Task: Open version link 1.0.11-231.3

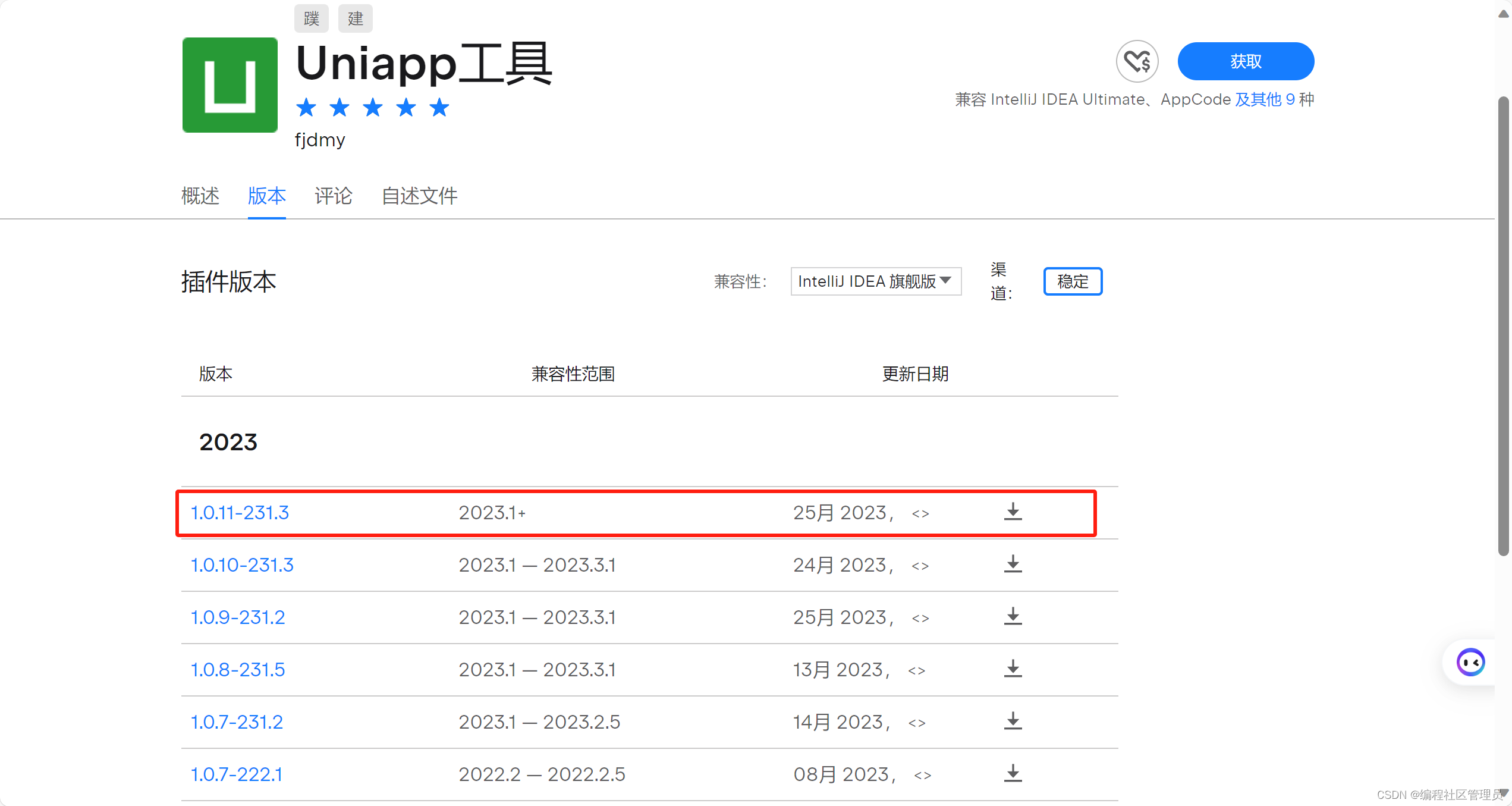Action: tap(239, 512)
